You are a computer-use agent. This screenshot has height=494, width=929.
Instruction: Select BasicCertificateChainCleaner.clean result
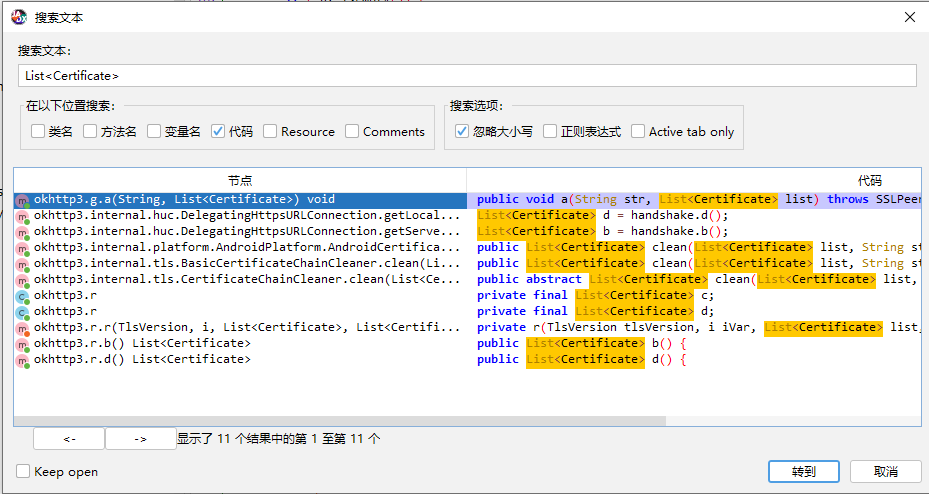(x=240, y=264)
